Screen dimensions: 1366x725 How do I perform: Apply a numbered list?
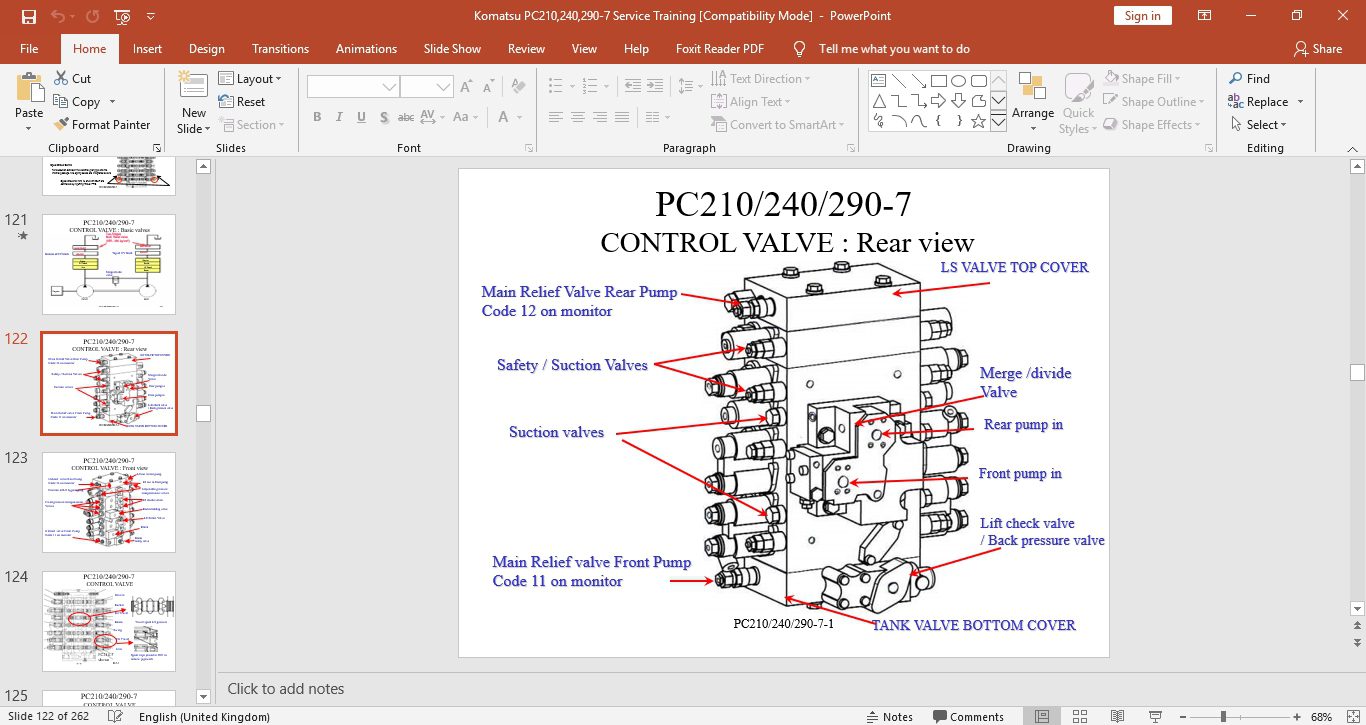pos(590,87)
